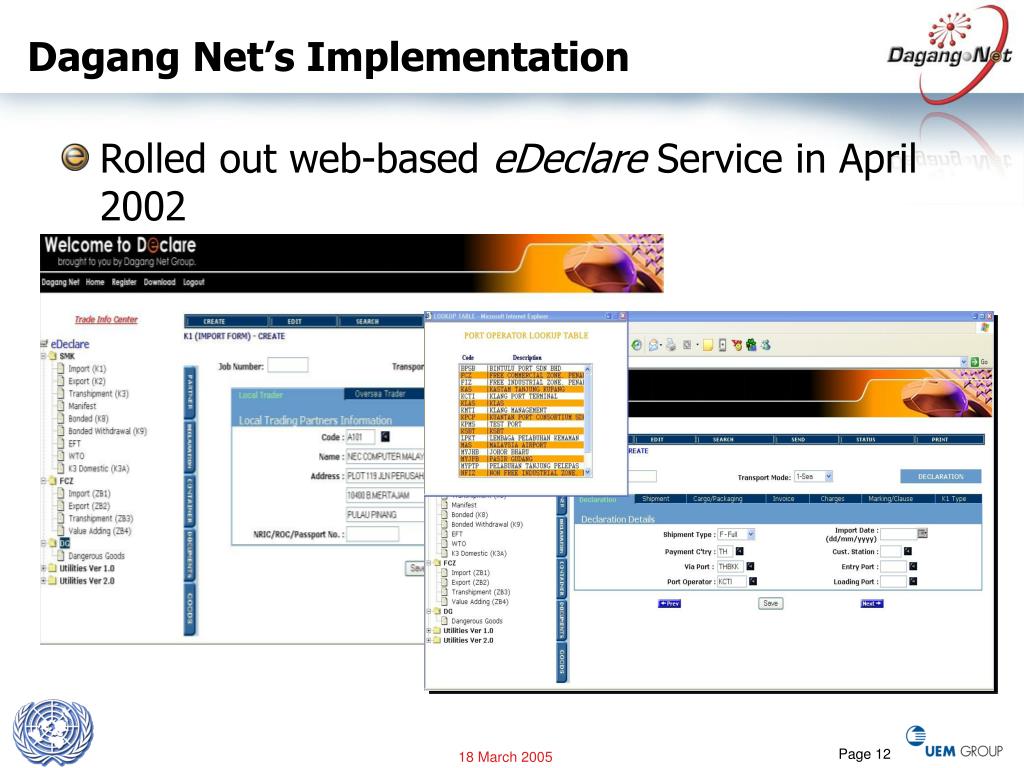Click the blue Prev button
The height and width of the screenshot is (768, 1024).
coord(669,603)
